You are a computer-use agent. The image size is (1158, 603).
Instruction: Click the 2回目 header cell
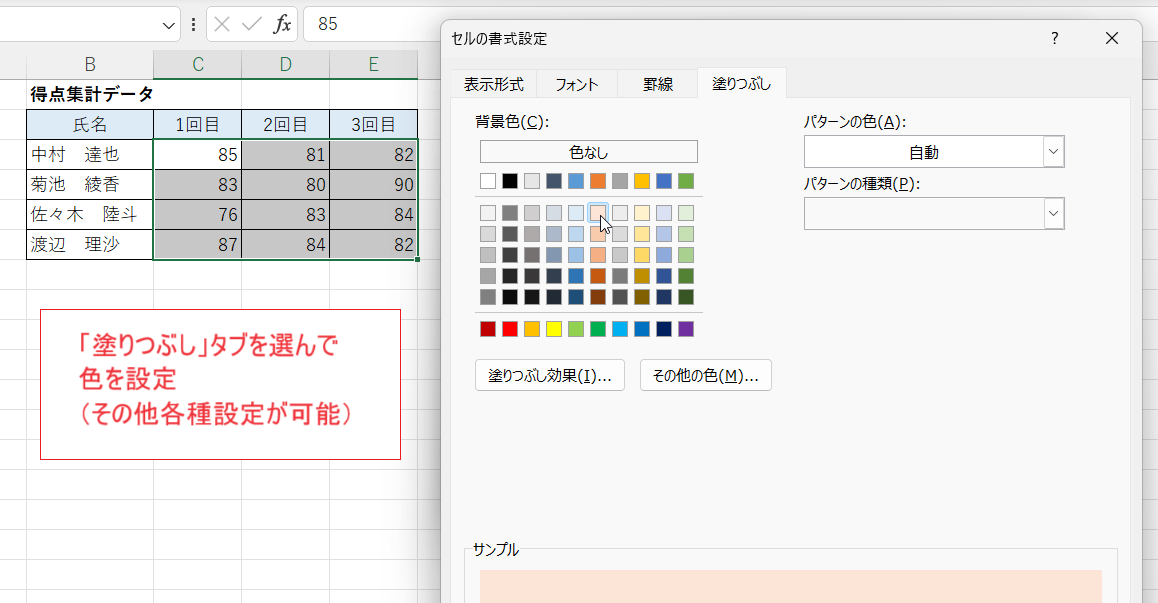[285, 125]
